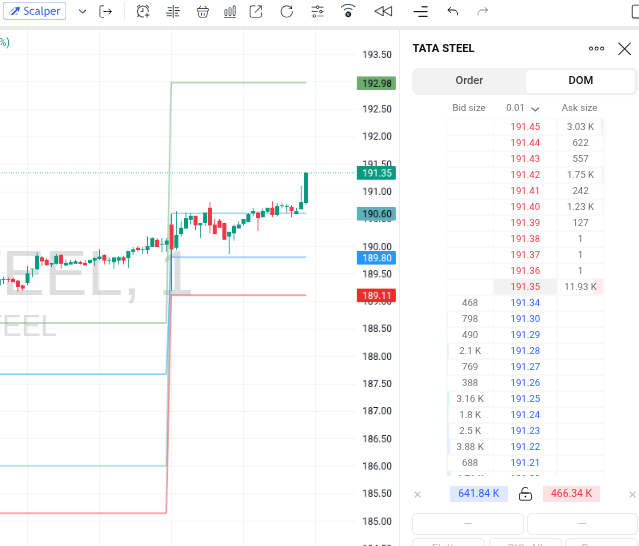Click the Bid size column header

tap(469, 108)
